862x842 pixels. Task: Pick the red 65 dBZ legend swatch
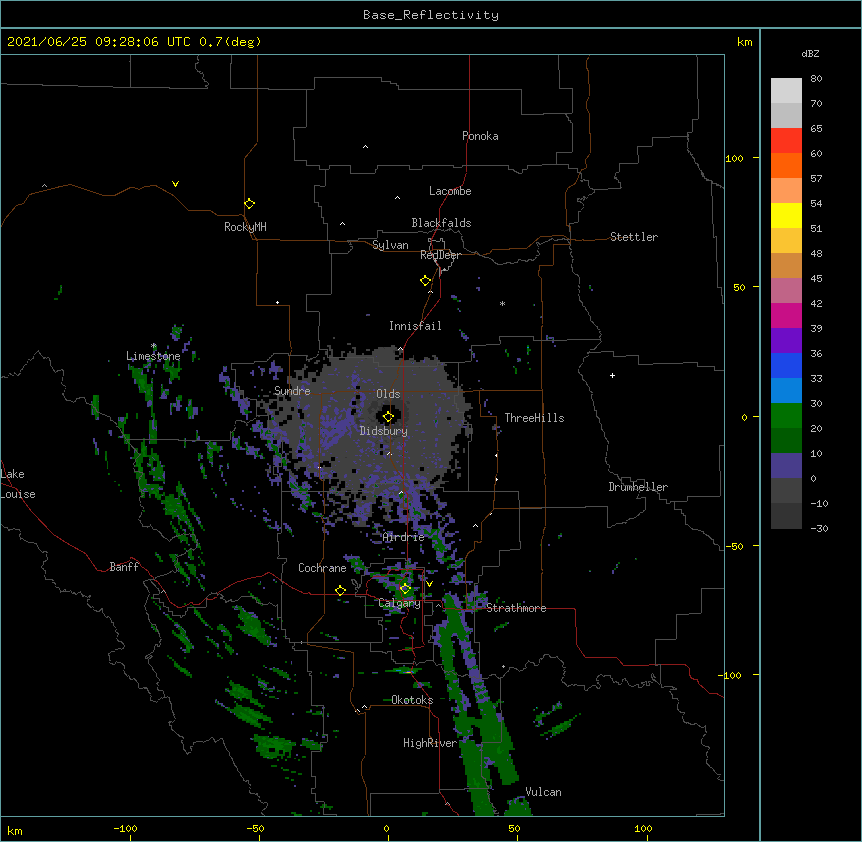click(x=786, y=140)
